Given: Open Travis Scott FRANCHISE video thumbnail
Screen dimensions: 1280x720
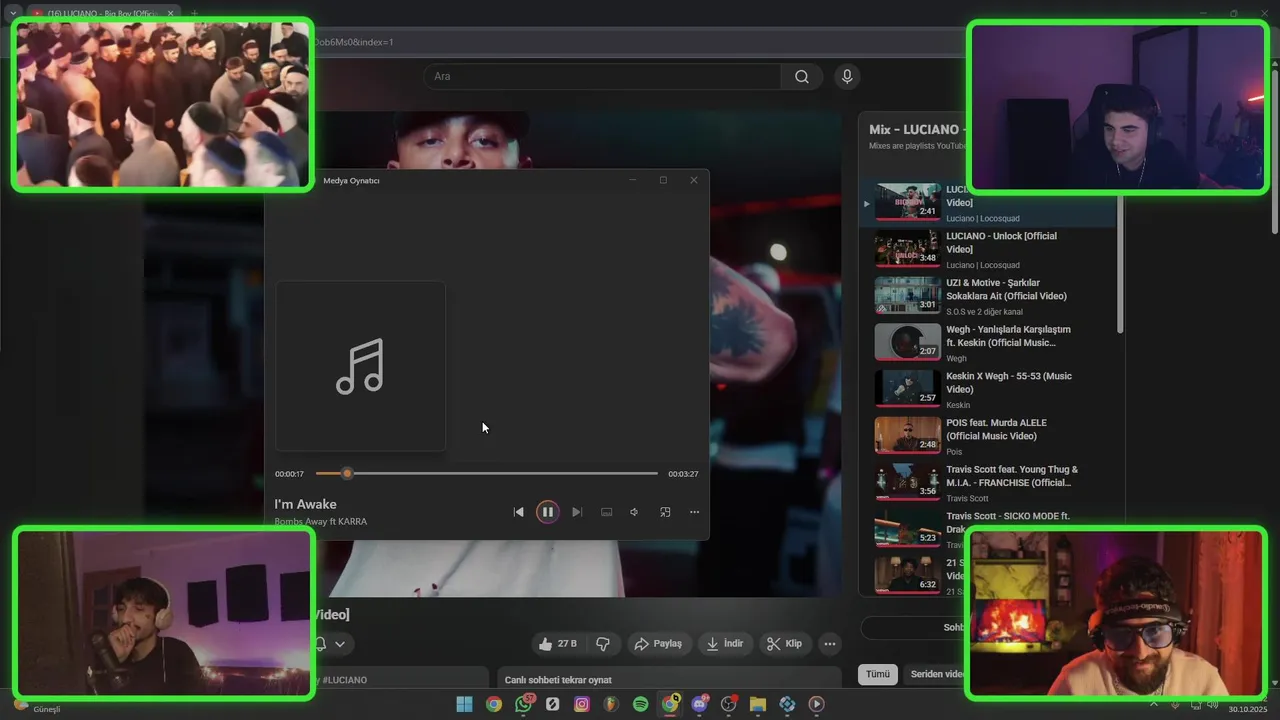Looking at the screenshot, I should point(908,482).
